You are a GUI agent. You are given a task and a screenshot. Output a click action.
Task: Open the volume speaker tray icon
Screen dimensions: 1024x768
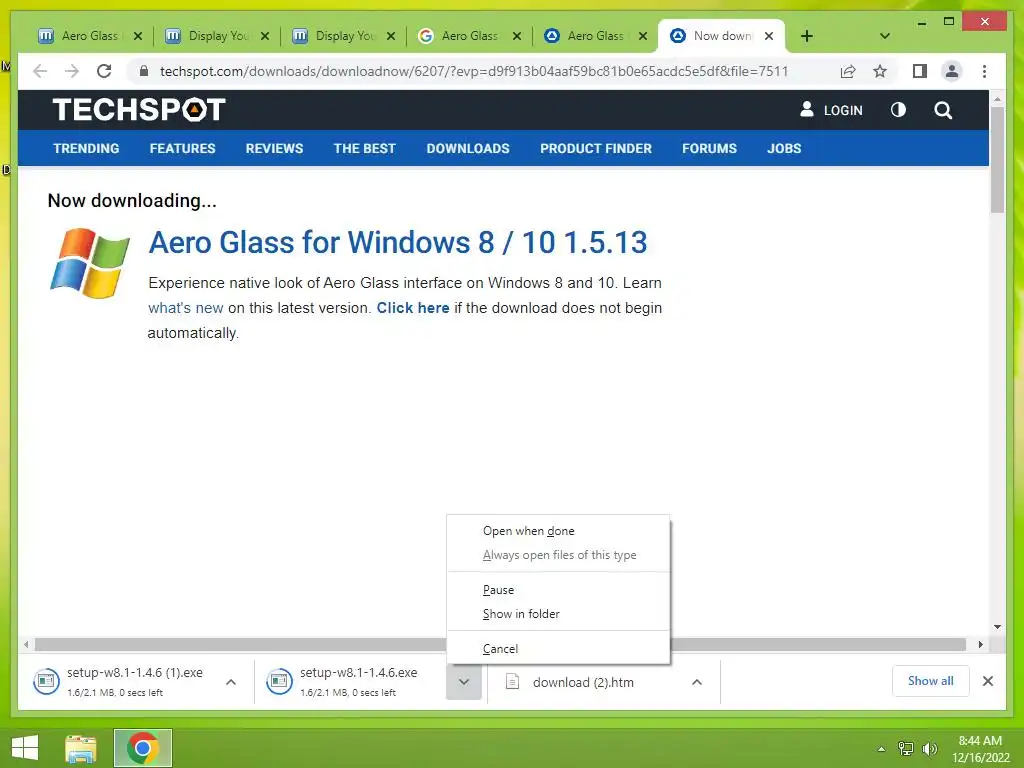930,749
